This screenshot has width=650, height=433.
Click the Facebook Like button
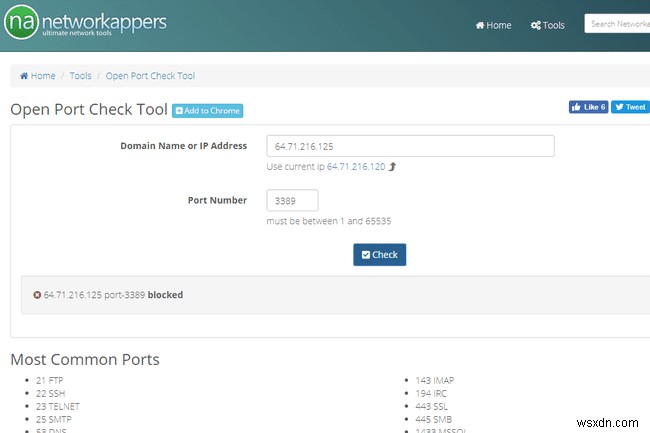pos(588,107)
